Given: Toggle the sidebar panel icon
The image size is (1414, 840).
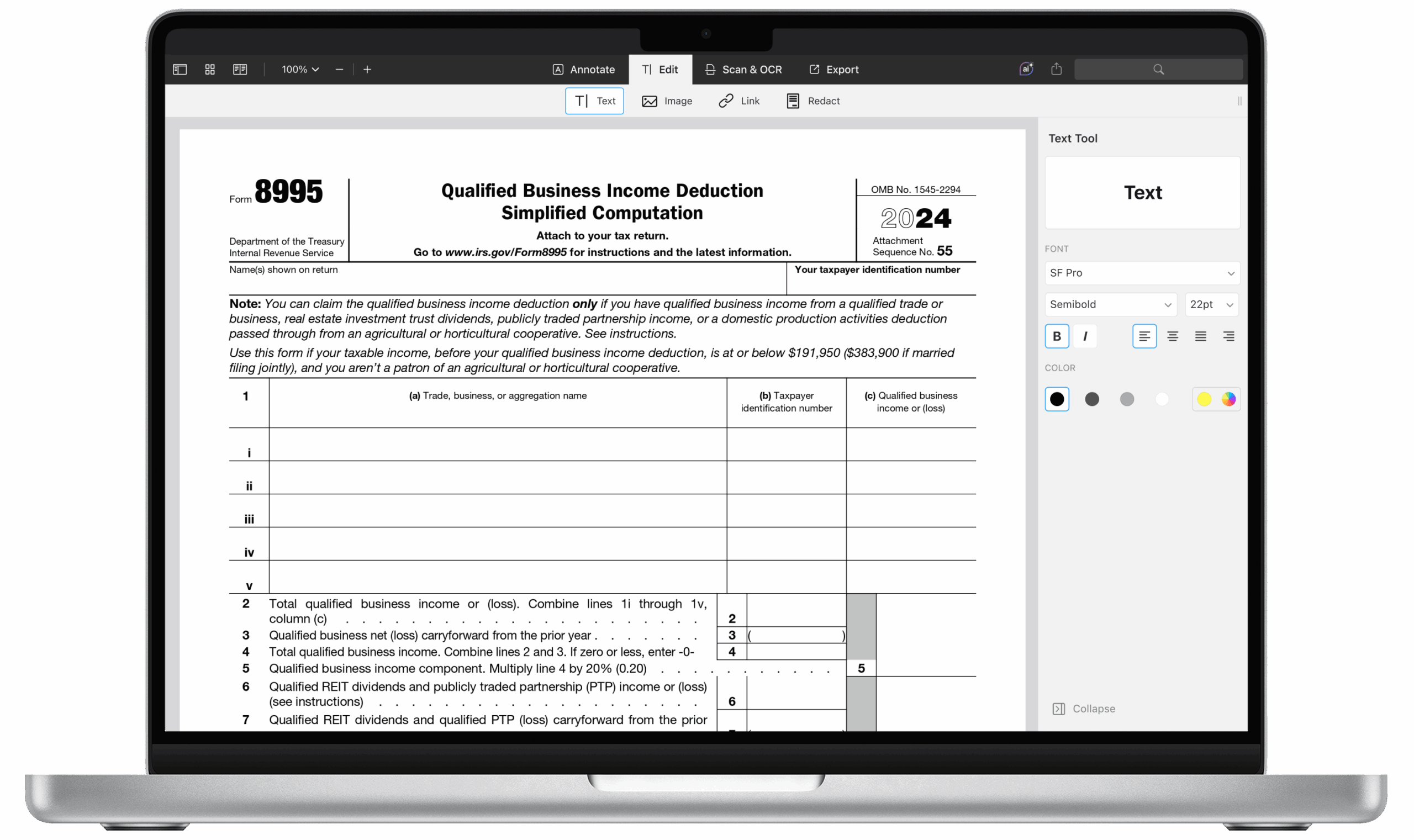Looking at the screenshot, I should tap(180, 69).
